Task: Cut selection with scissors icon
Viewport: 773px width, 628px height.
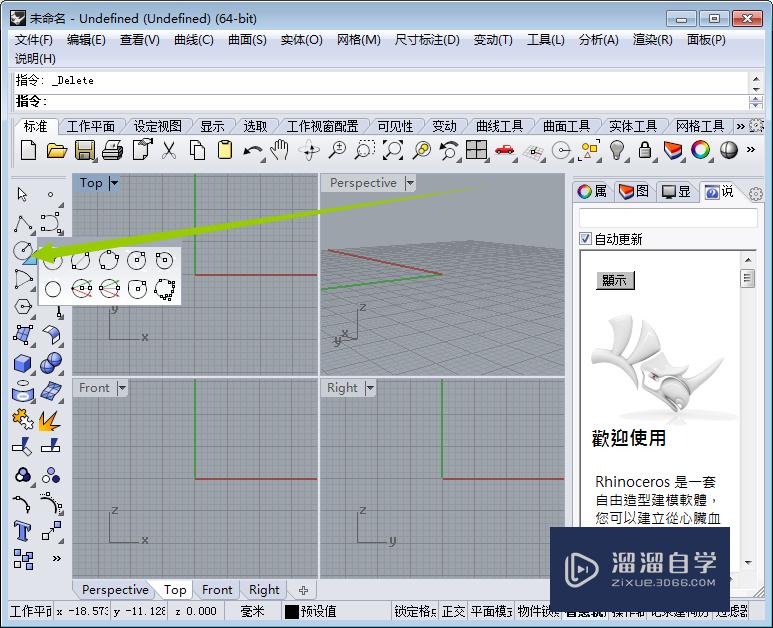Action: coord(169,150)
